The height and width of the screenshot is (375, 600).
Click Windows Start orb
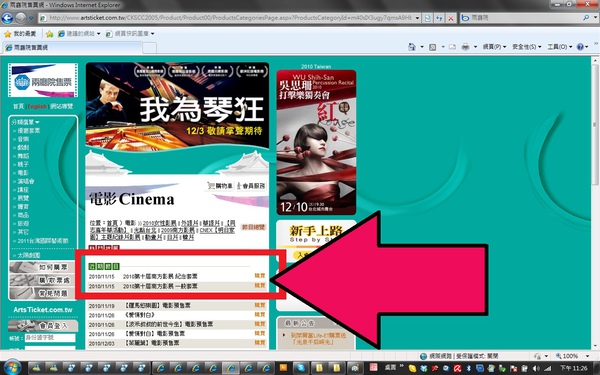pyautogui.click(x=12, y=368)
